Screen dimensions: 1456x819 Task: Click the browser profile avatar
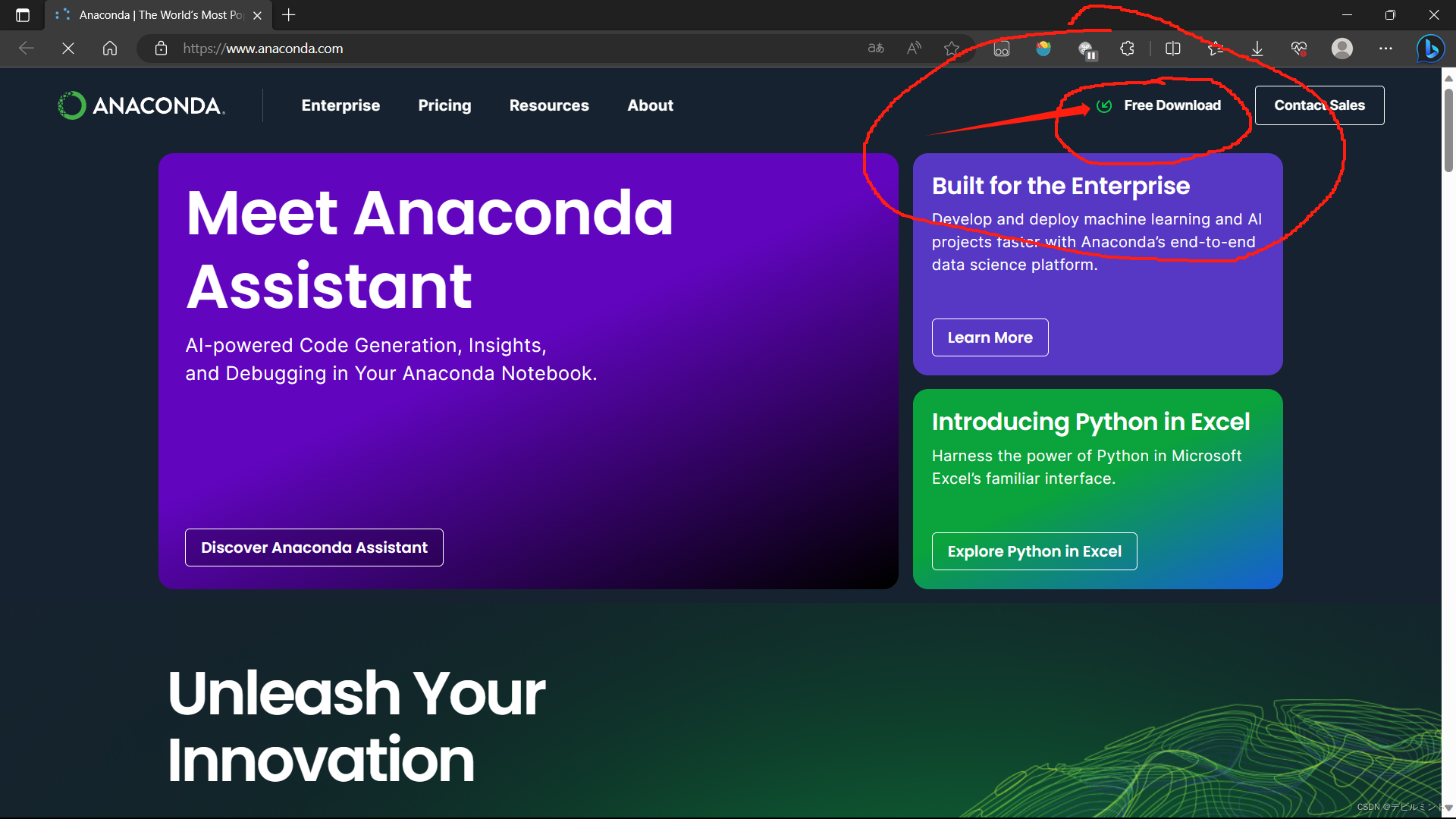coord(1341,49)
